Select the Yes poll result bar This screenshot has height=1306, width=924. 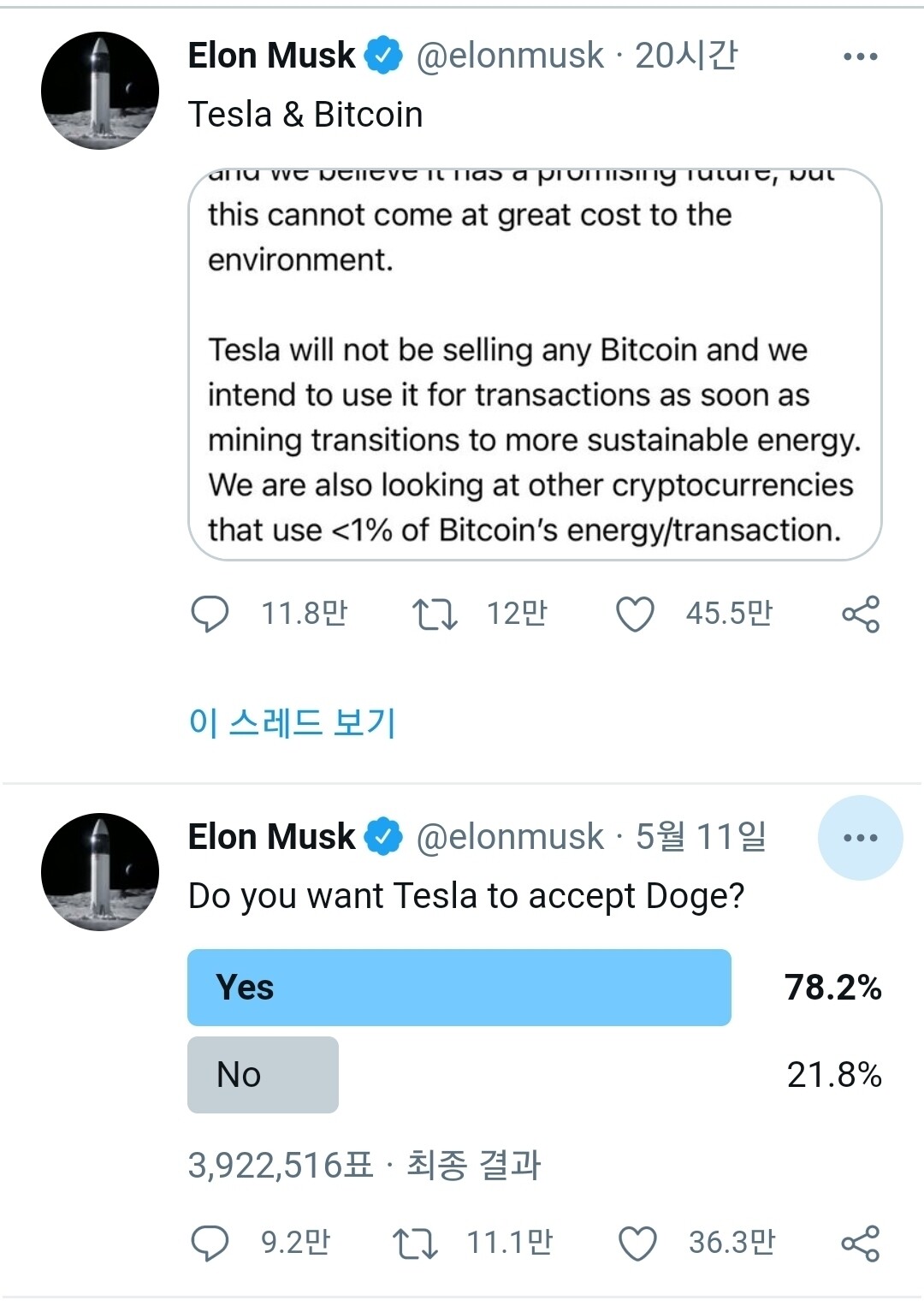459,987
